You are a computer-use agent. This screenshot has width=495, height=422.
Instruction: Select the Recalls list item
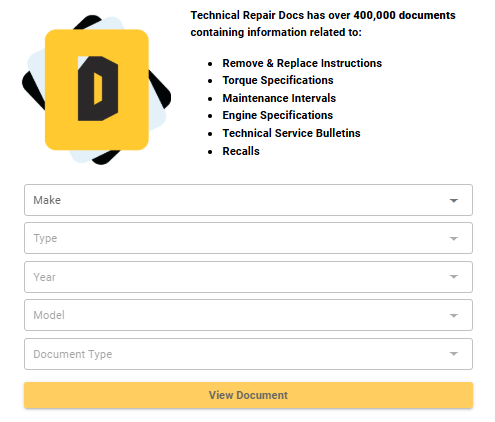[x=241, y=151]
